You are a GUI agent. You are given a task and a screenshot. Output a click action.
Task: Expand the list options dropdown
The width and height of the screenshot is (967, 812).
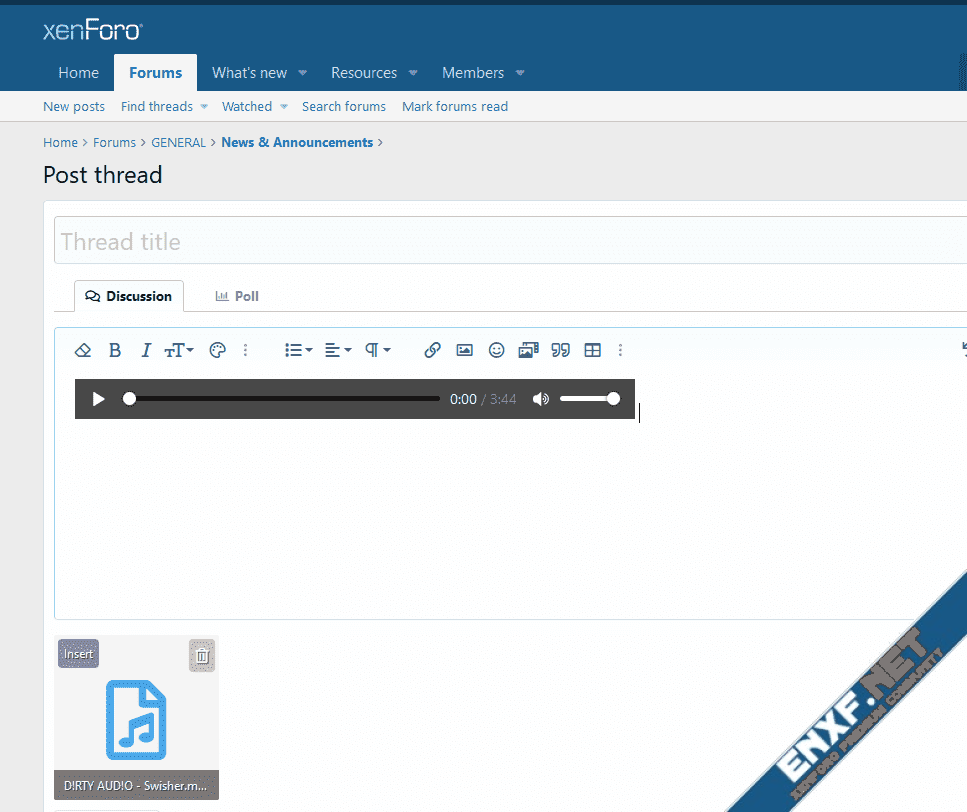click(298, 350)
